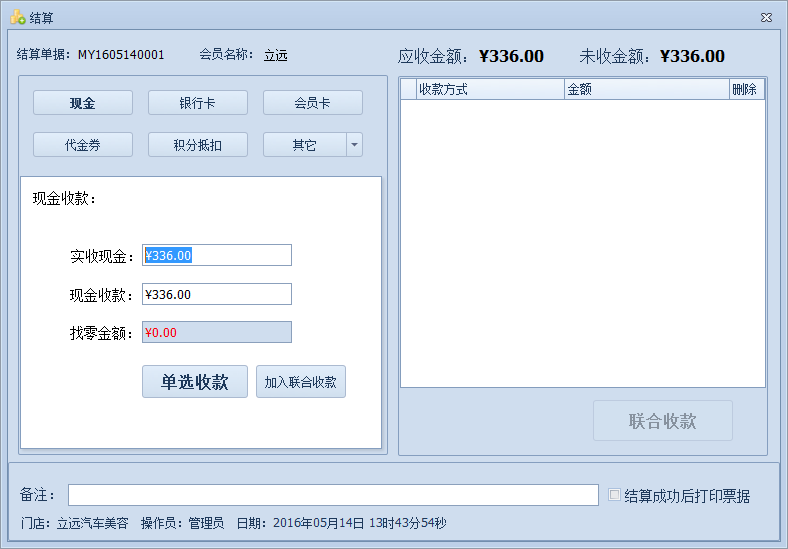Click 加入联合收款 button
This screenshot has height=549, width=788.
tap(301, 382)
